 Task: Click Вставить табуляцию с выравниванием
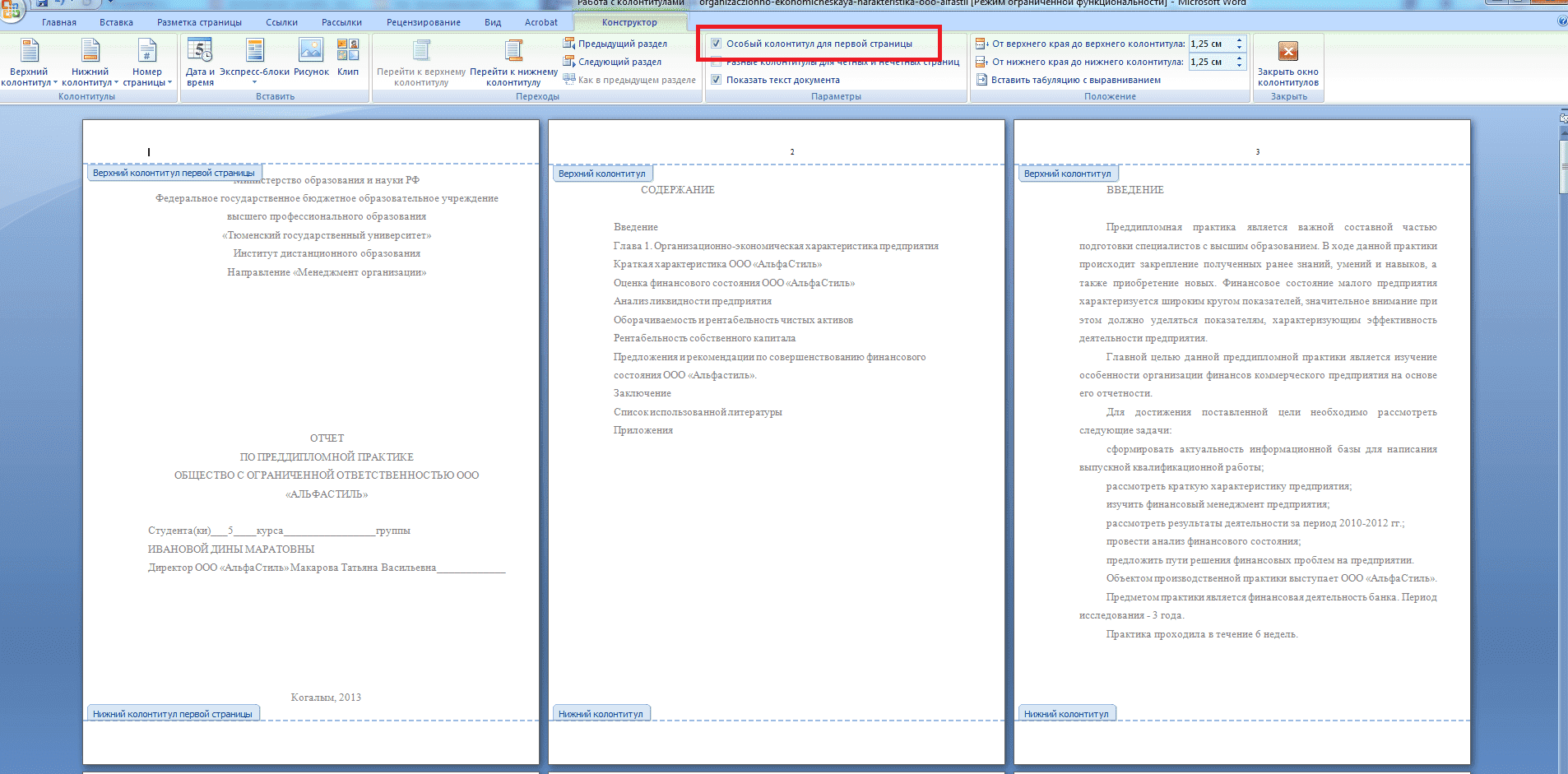point(1069,80)
